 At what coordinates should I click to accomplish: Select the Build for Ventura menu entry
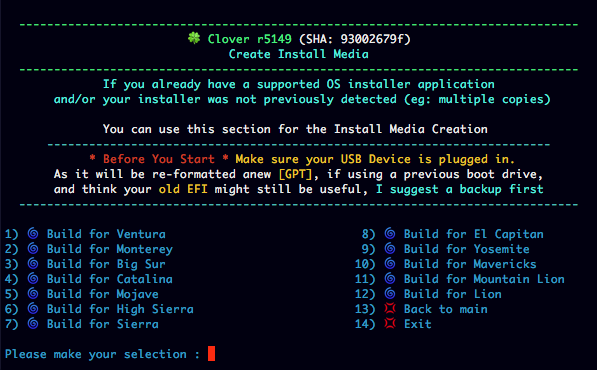pyautogui.click(x=106, y=234)
